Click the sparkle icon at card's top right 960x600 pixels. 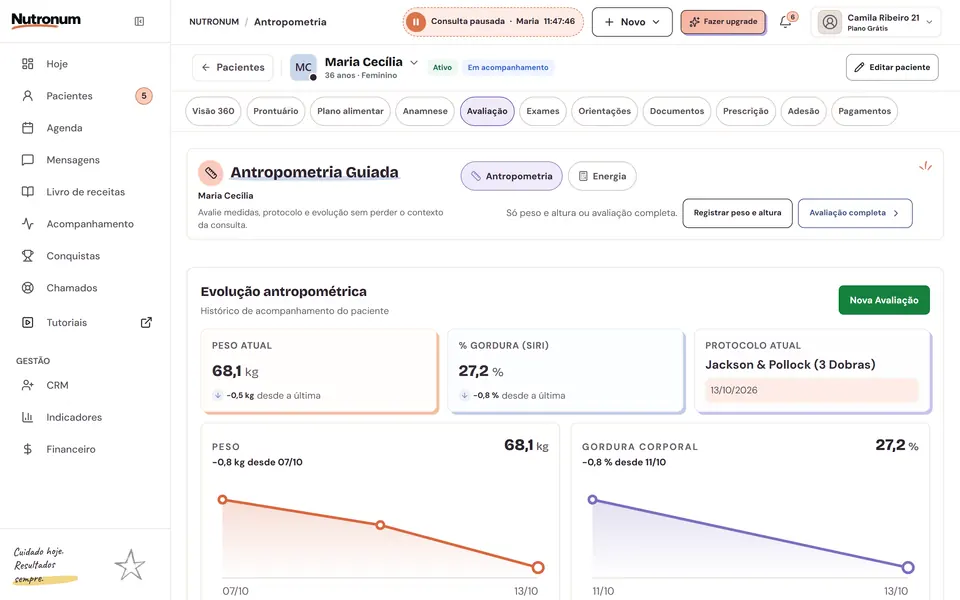(925, 166)
